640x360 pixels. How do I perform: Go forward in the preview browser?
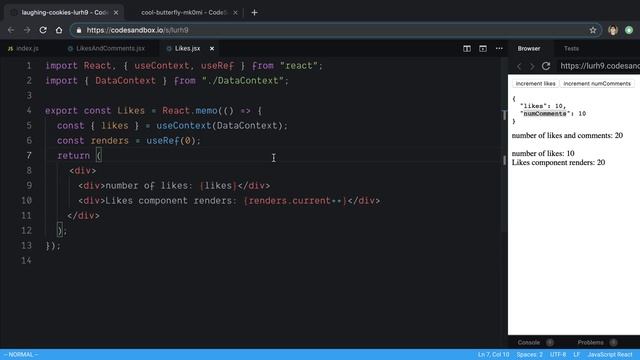[x=532, y=66]
